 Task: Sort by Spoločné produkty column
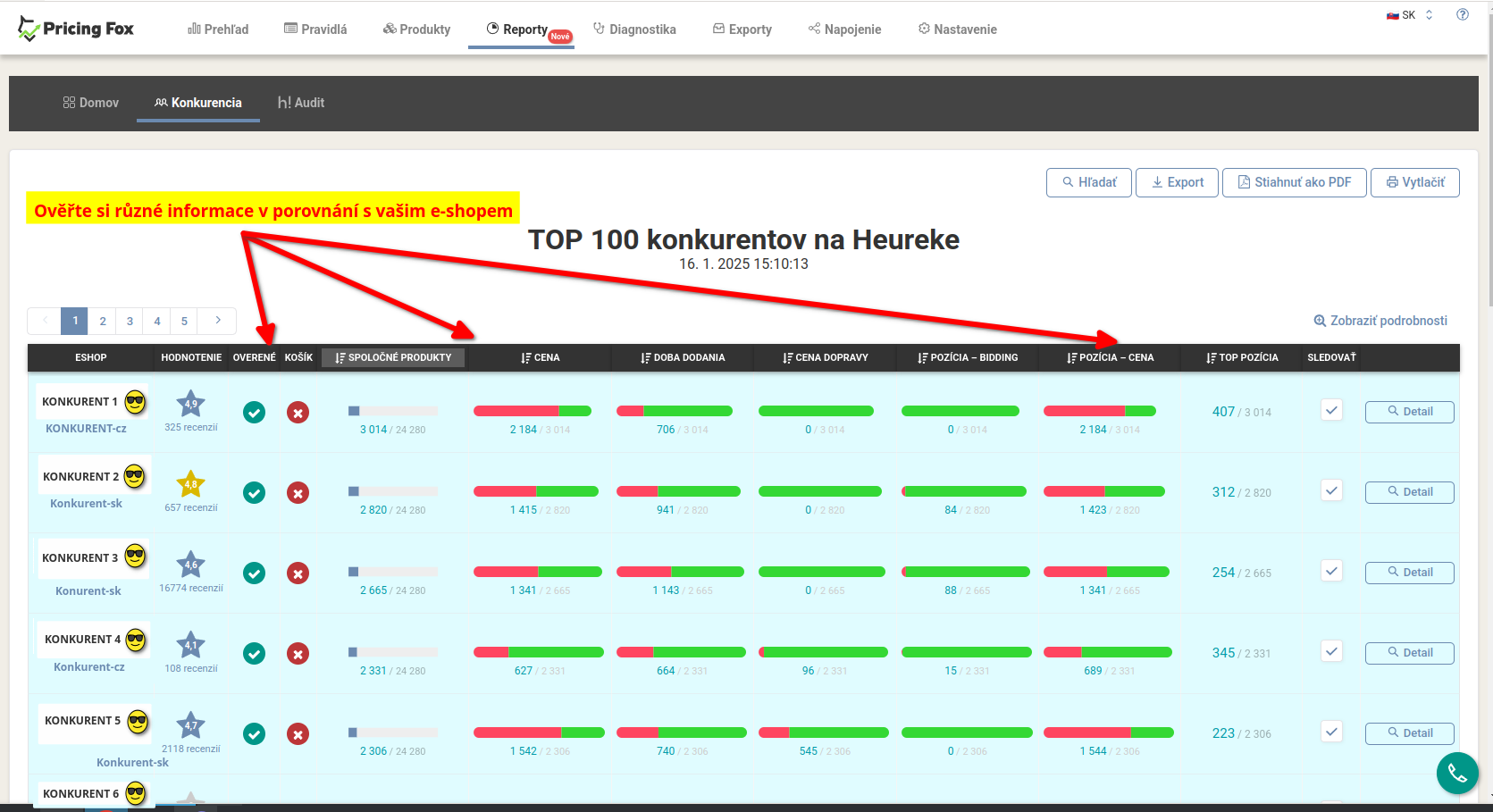pos(393,357)
